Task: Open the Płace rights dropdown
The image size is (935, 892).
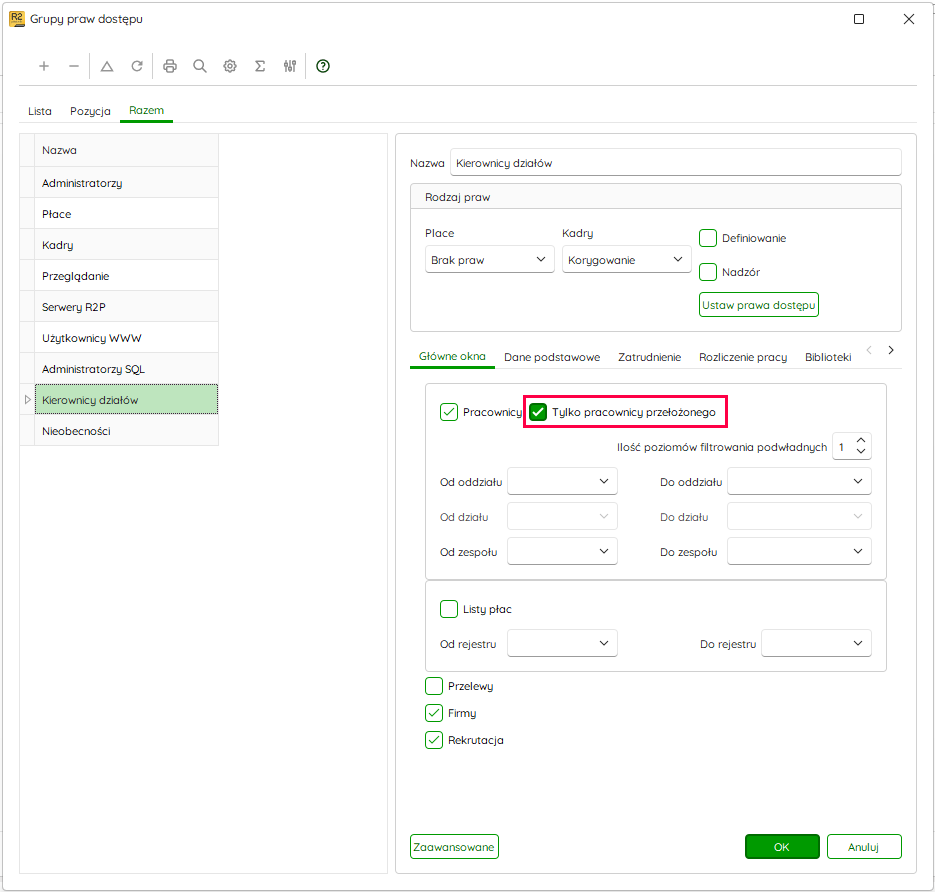Action: tap(490, 259)
